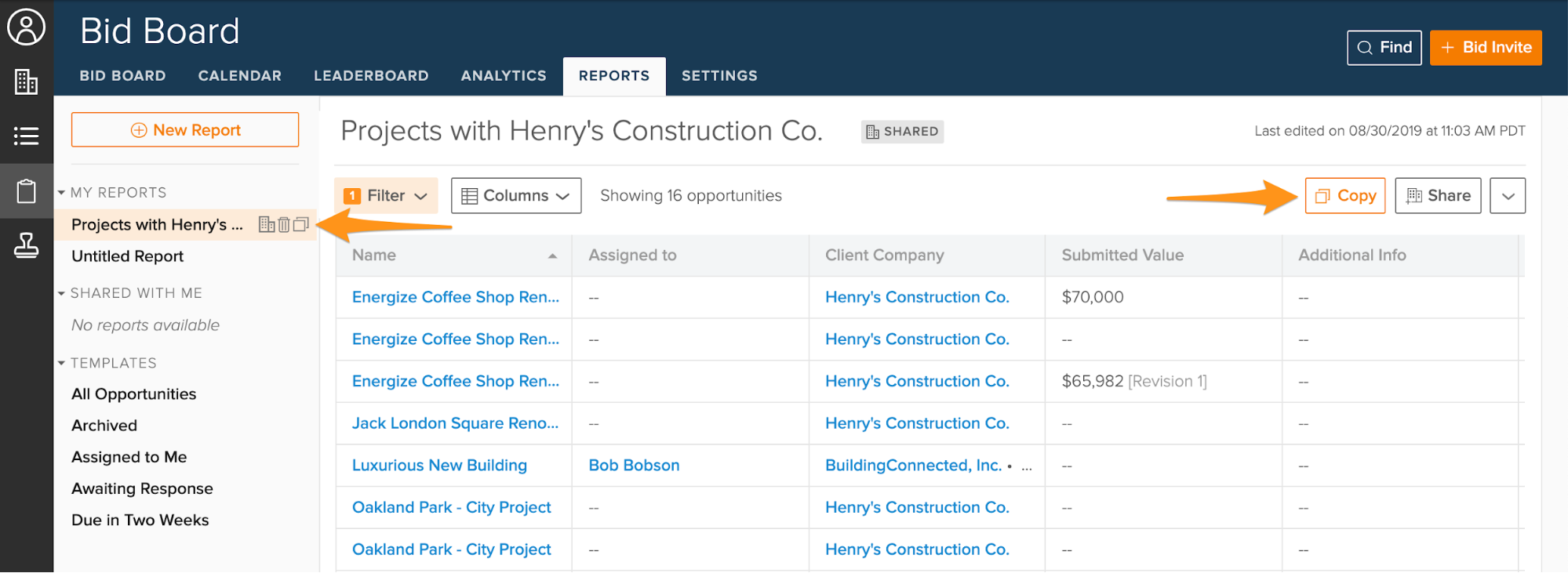
Task: Switch to the Analytics tab
Action: coord(504,76)
